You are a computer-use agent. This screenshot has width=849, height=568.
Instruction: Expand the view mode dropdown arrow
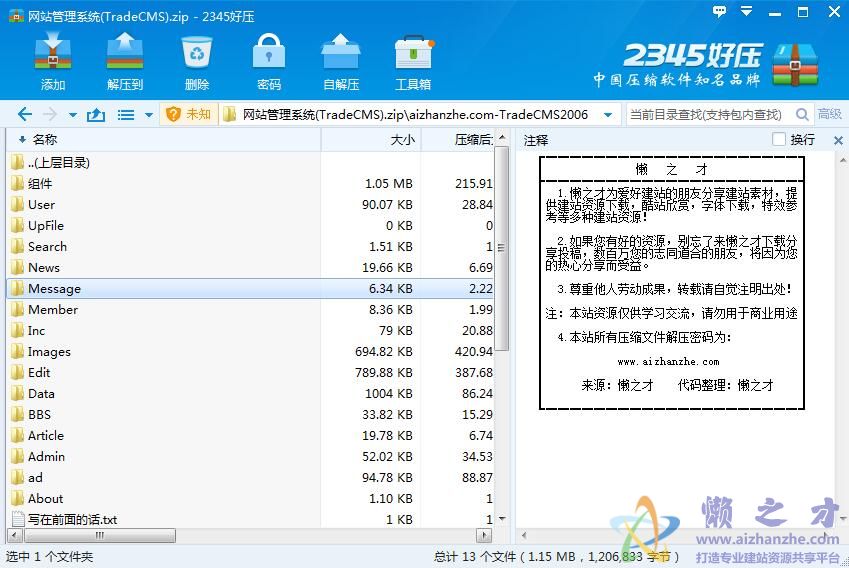coord(148,115)
